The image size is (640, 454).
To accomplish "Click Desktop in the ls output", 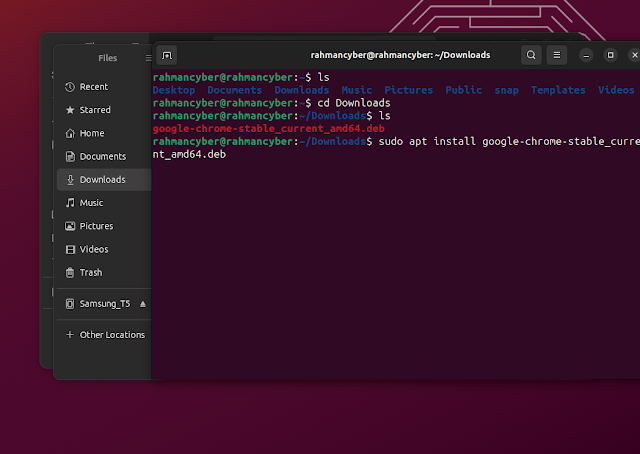I will (174, 90).
